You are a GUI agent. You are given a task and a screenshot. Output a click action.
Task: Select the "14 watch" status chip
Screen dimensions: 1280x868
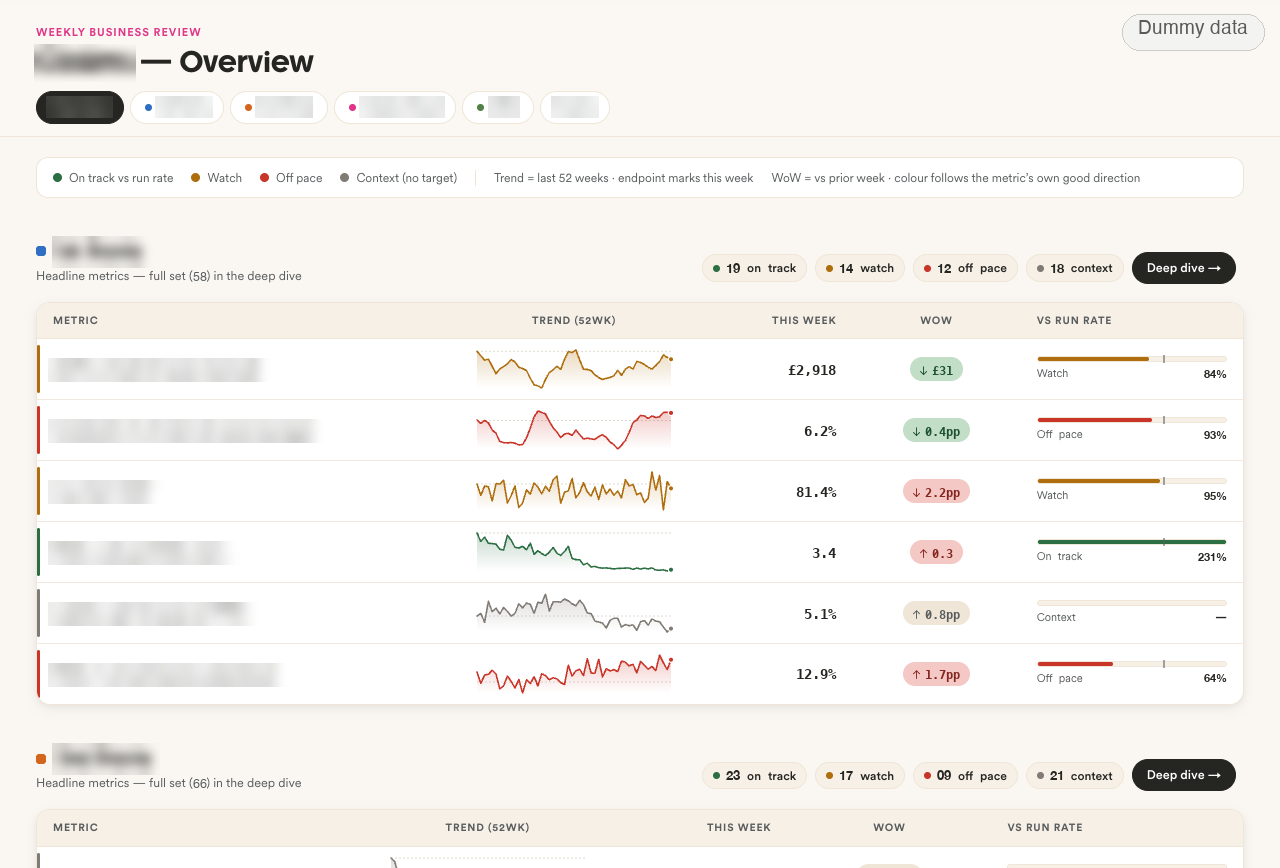[860, 268]
